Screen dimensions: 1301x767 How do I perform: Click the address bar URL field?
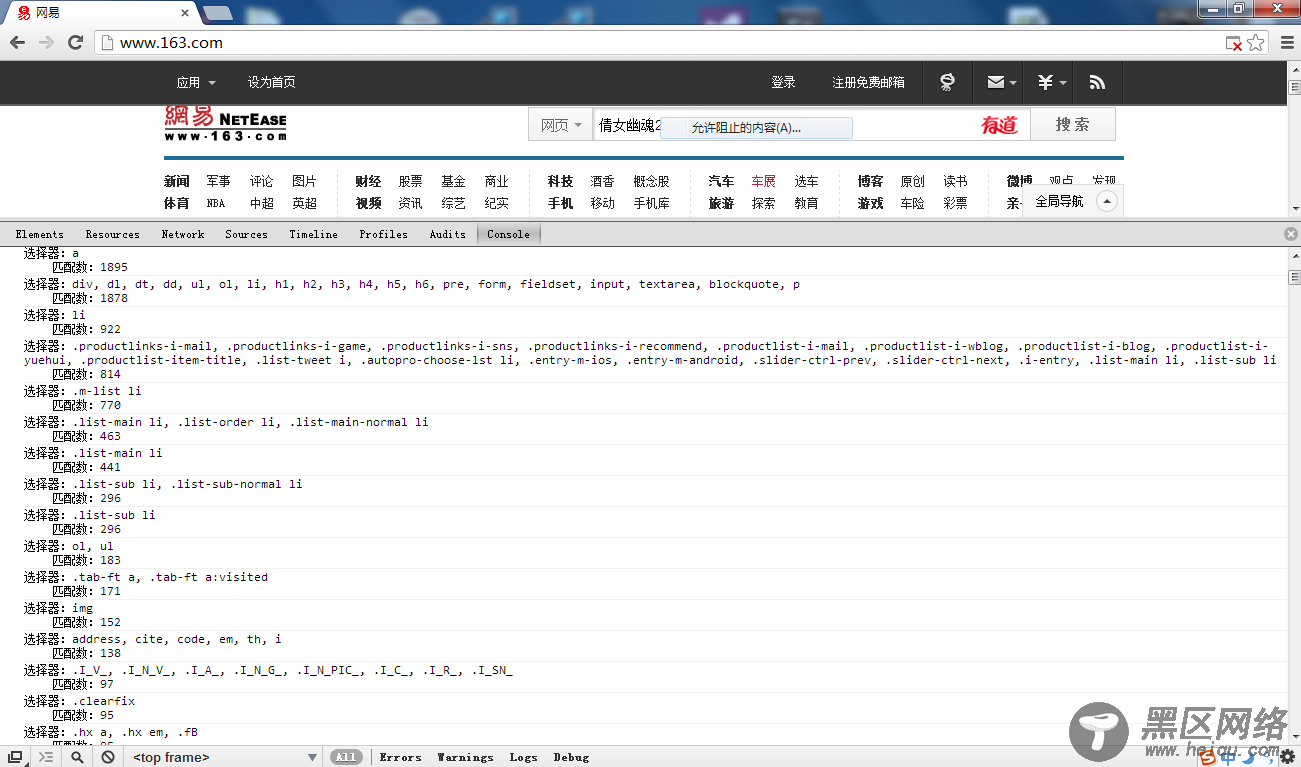coord(660,43)
